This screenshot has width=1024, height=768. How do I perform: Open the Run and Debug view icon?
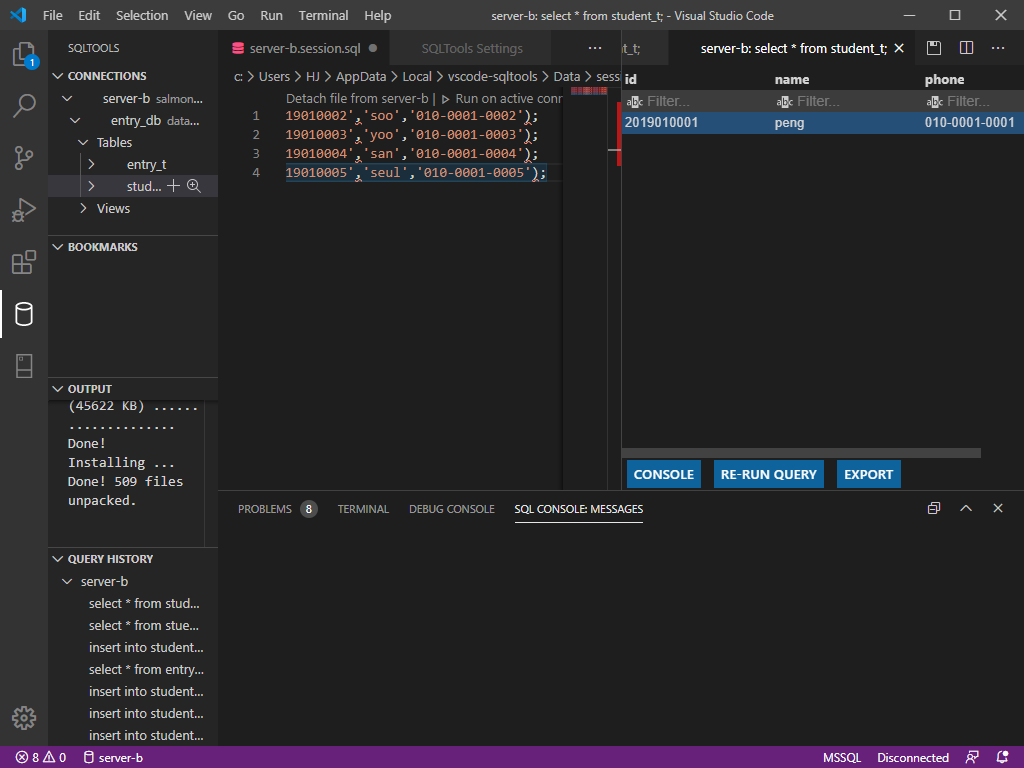tap(24, 210)
